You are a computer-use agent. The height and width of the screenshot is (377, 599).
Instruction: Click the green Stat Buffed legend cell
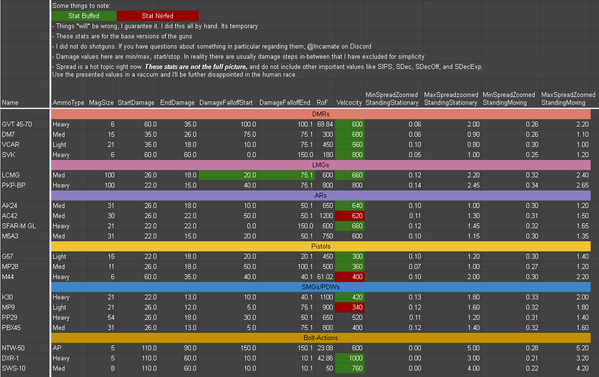point(84,16)
